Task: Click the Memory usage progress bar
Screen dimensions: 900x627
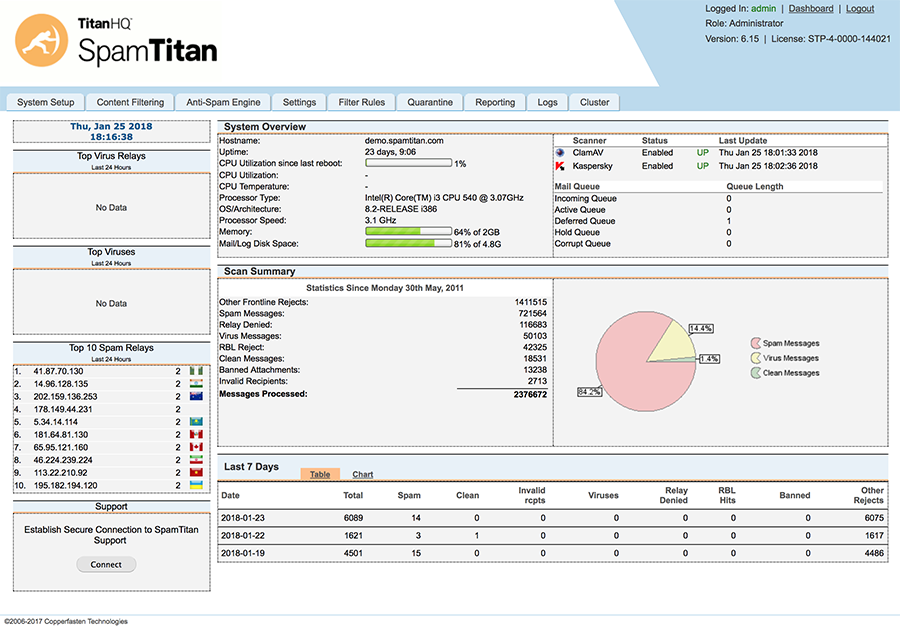Action: pos(408,231)
